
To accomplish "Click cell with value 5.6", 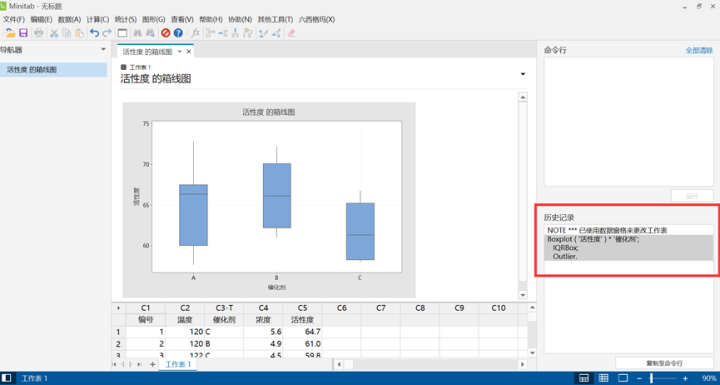I will pyautogui.click(x=263, y=332).
